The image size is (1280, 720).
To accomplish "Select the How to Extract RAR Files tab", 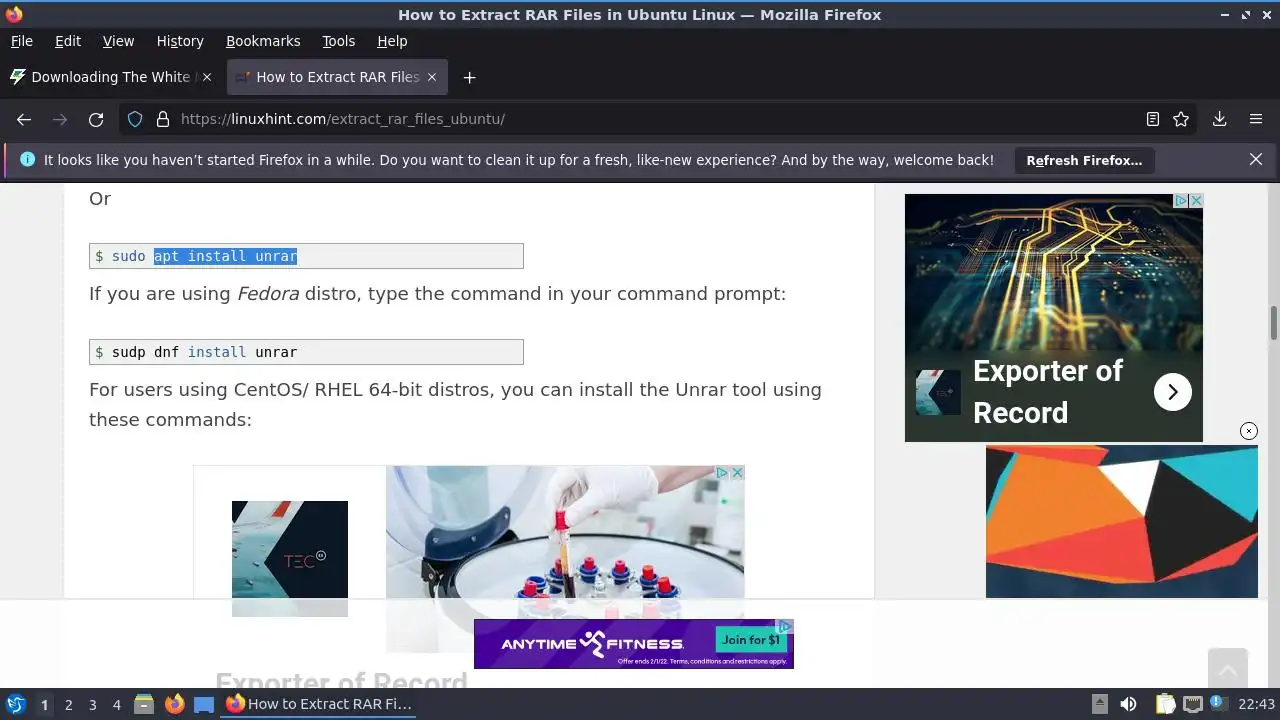I will (x=337, y=77).
